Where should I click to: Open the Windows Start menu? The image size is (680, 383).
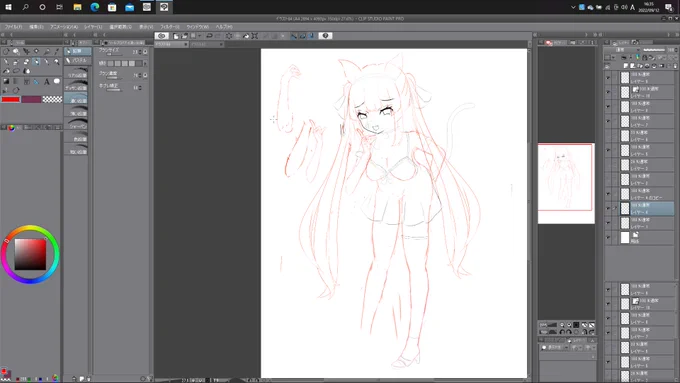click(x=8, y=7)
